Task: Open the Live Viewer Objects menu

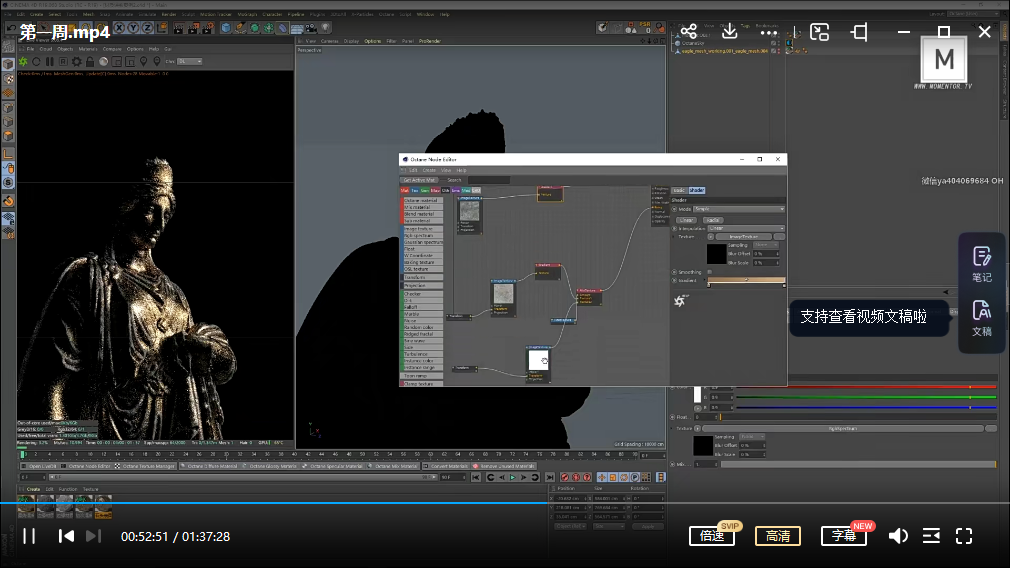Action: click(x=65, y=49)
